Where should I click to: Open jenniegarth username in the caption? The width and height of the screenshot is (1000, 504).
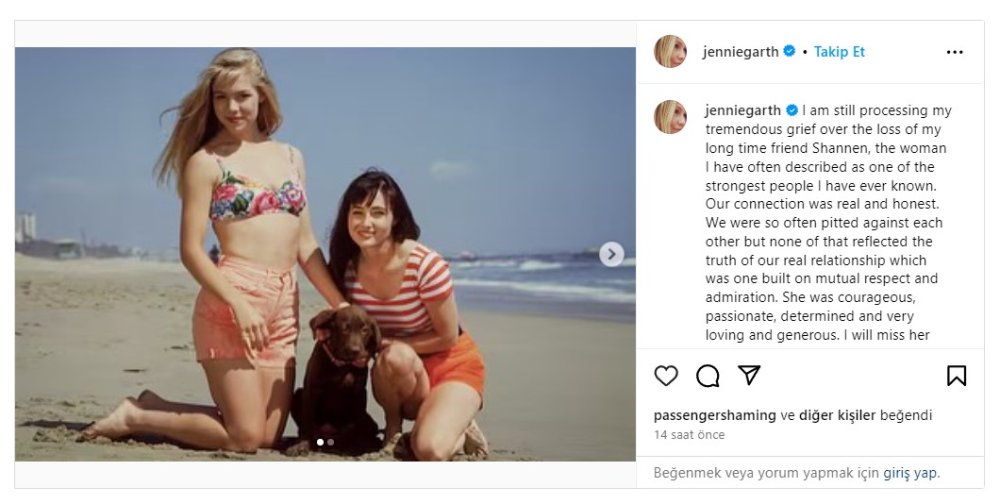[743, 110]
